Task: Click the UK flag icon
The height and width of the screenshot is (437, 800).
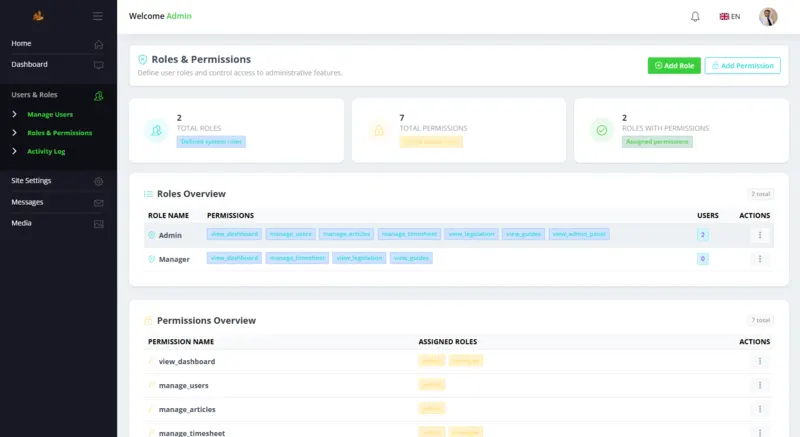Action: click(724, 17)
